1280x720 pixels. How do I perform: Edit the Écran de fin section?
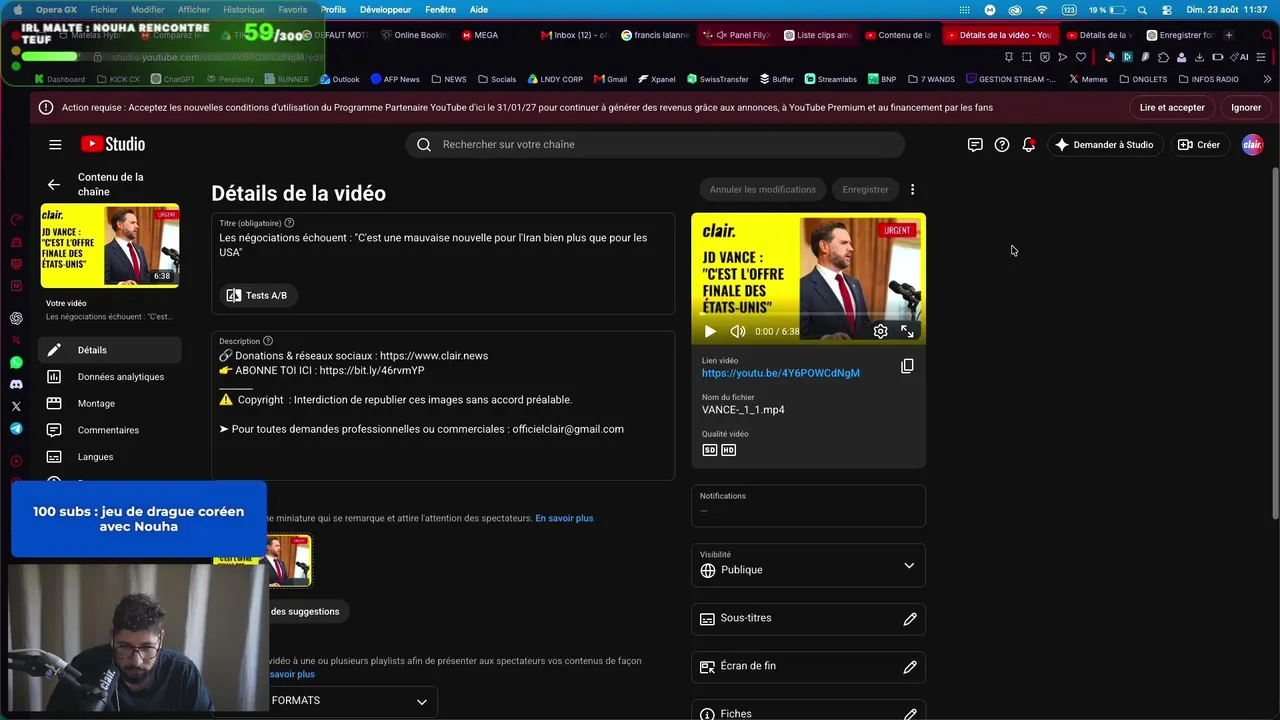pos(910,667)
